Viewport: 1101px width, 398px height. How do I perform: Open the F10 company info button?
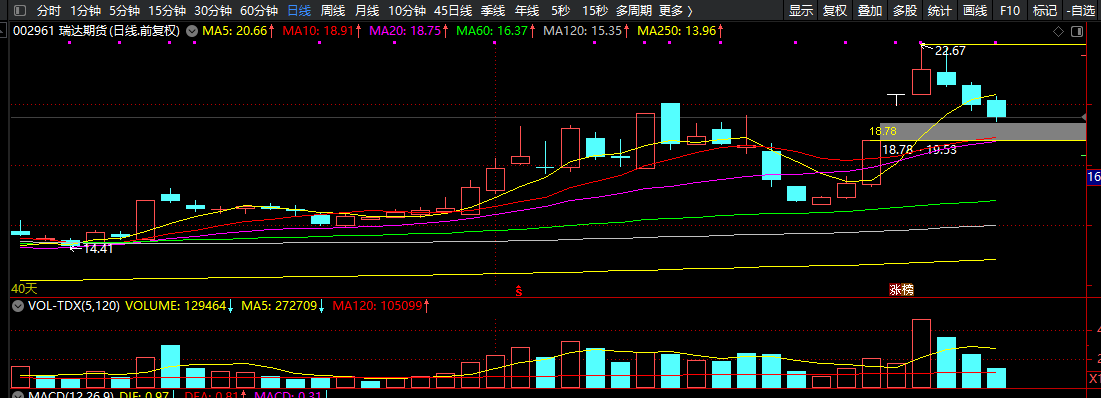coord(1010,11)
